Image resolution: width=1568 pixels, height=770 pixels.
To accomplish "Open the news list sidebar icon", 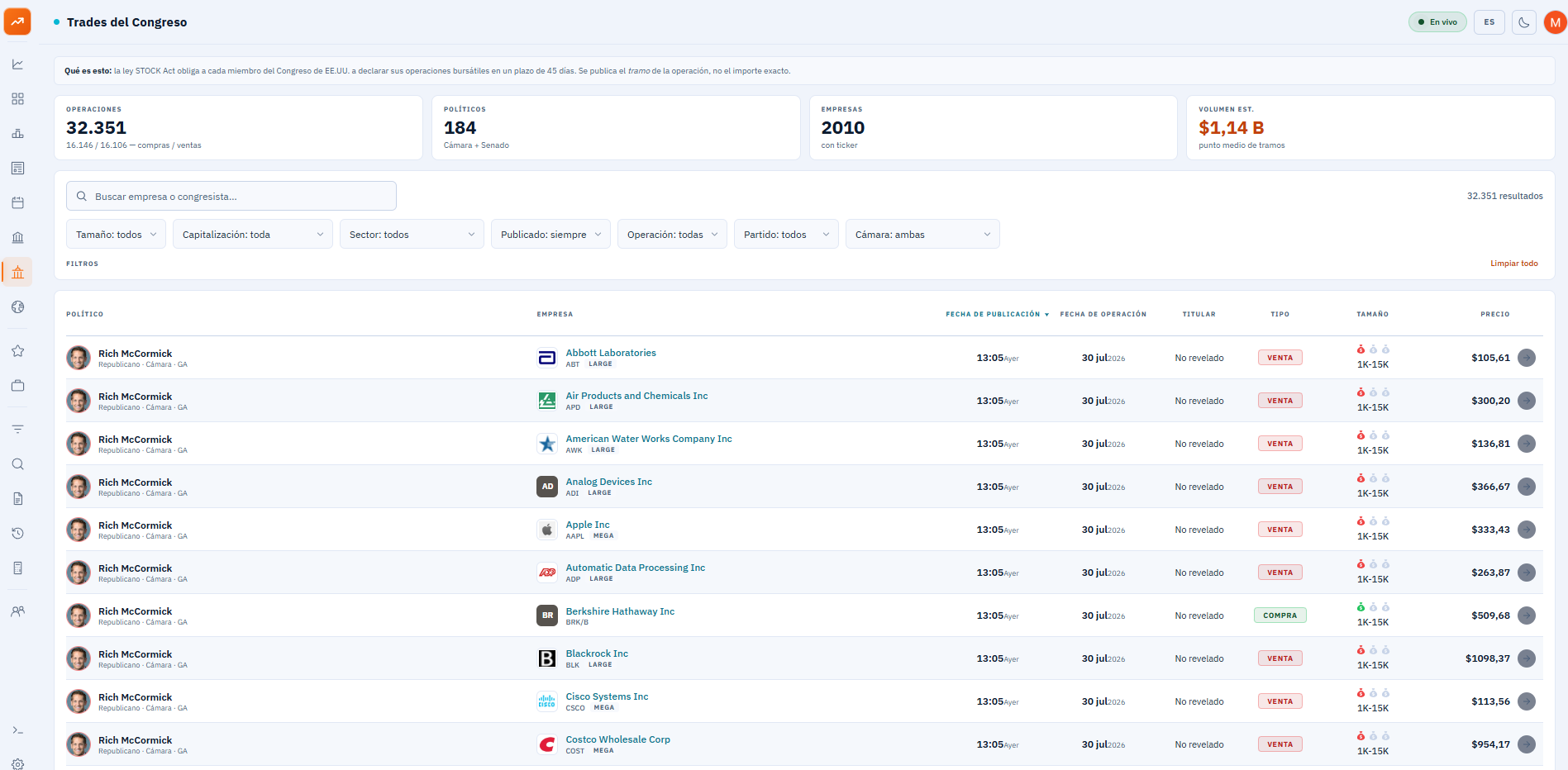I will click(x=17, y=169).
